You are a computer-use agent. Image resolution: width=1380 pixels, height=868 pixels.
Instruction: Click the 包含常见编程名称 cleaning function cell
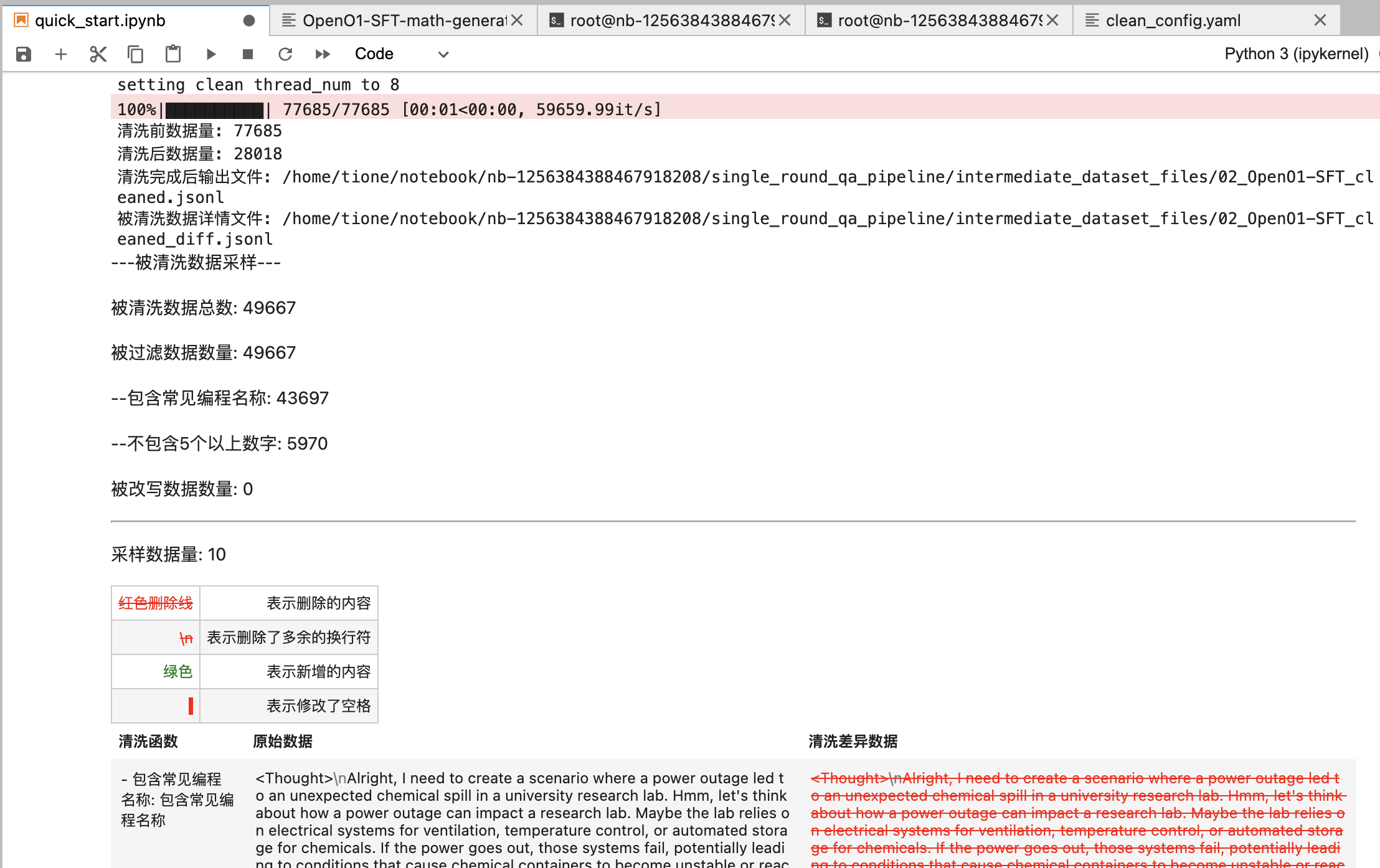pos(178,800)
